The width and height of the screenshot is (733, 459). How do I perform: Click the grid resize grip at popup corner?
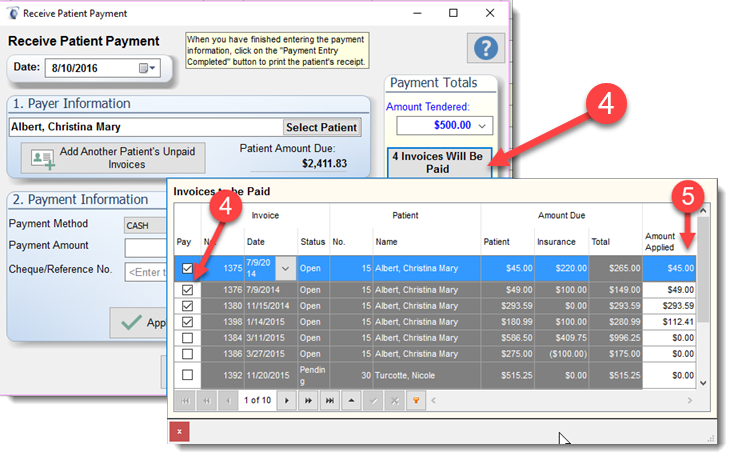pyautogui.click(x=711, y=438)
